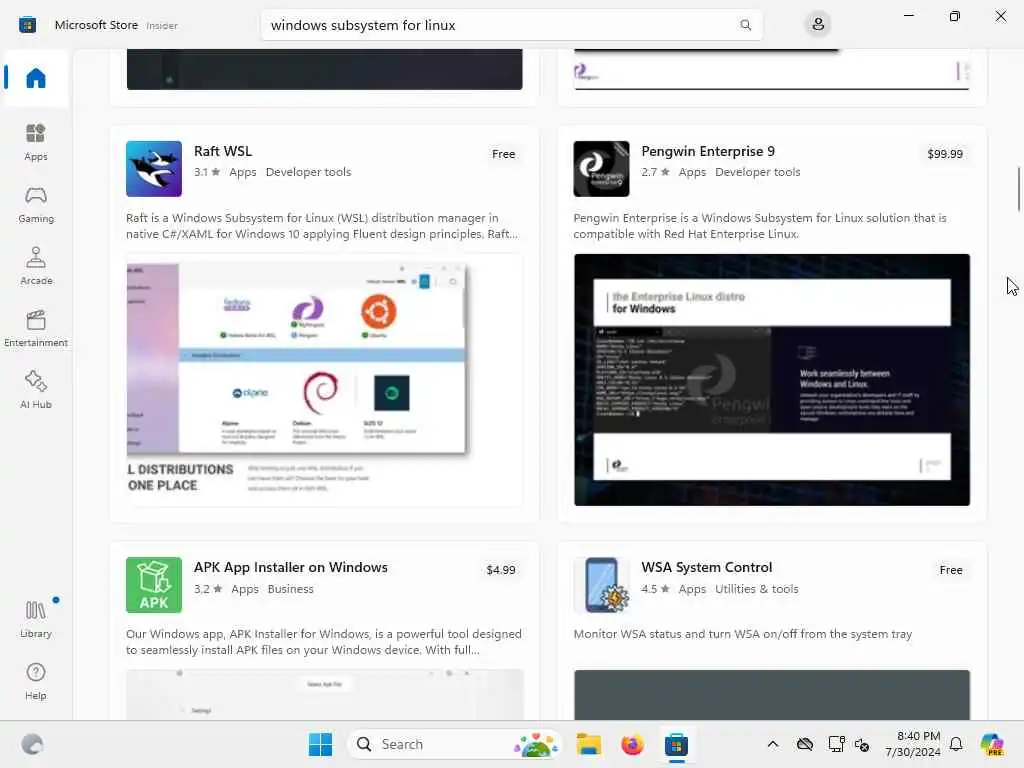
Task: Open the Library section
Action: pyautogui.click(x=36, y=619)
